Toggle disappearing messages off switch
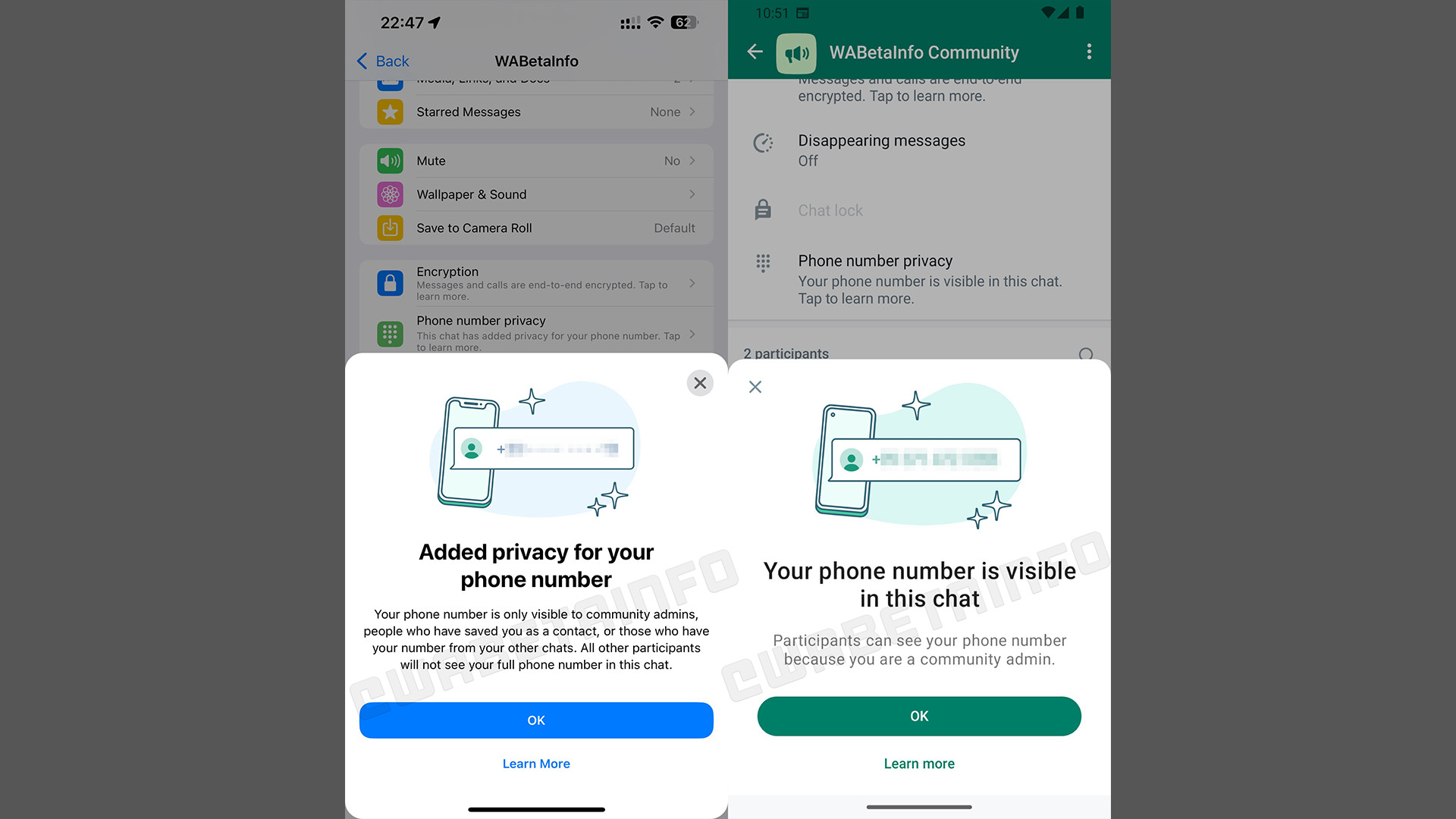Viewport: 1456px width, 819px height. (x=920, y=149)
